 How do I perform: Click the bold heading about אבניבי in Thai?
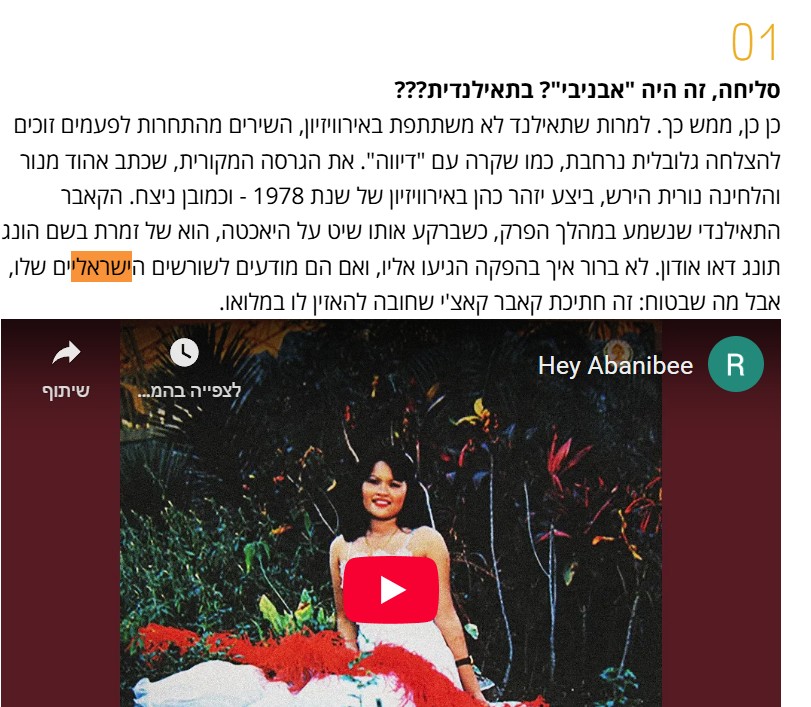587,90
